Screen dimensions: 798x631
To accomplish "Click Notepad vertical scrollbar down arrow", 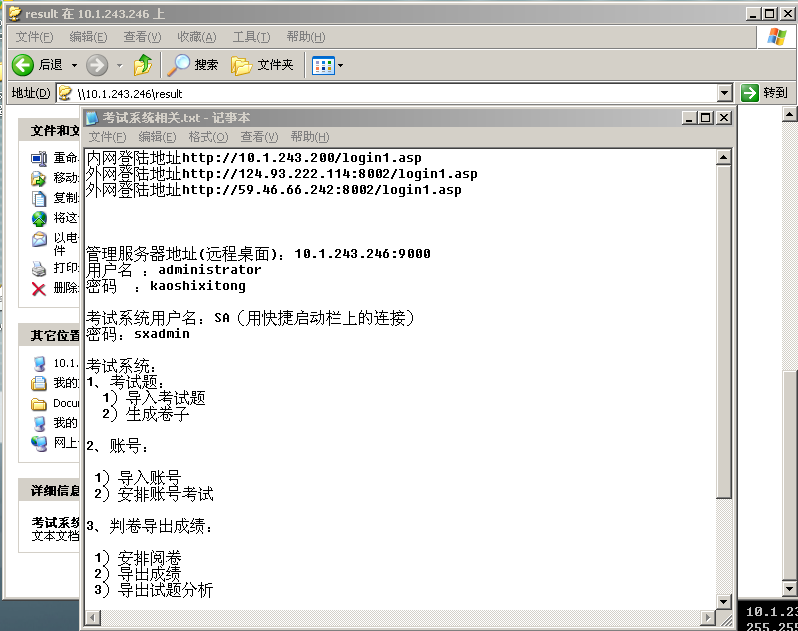I will (x=723, y=601).
